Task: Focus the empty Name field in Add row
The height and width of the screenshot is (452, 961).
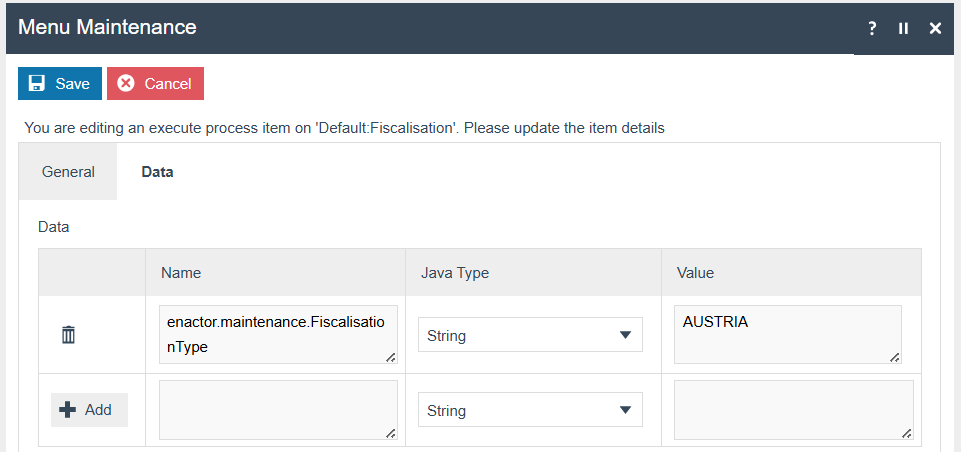Action: (x=278, y=409)
